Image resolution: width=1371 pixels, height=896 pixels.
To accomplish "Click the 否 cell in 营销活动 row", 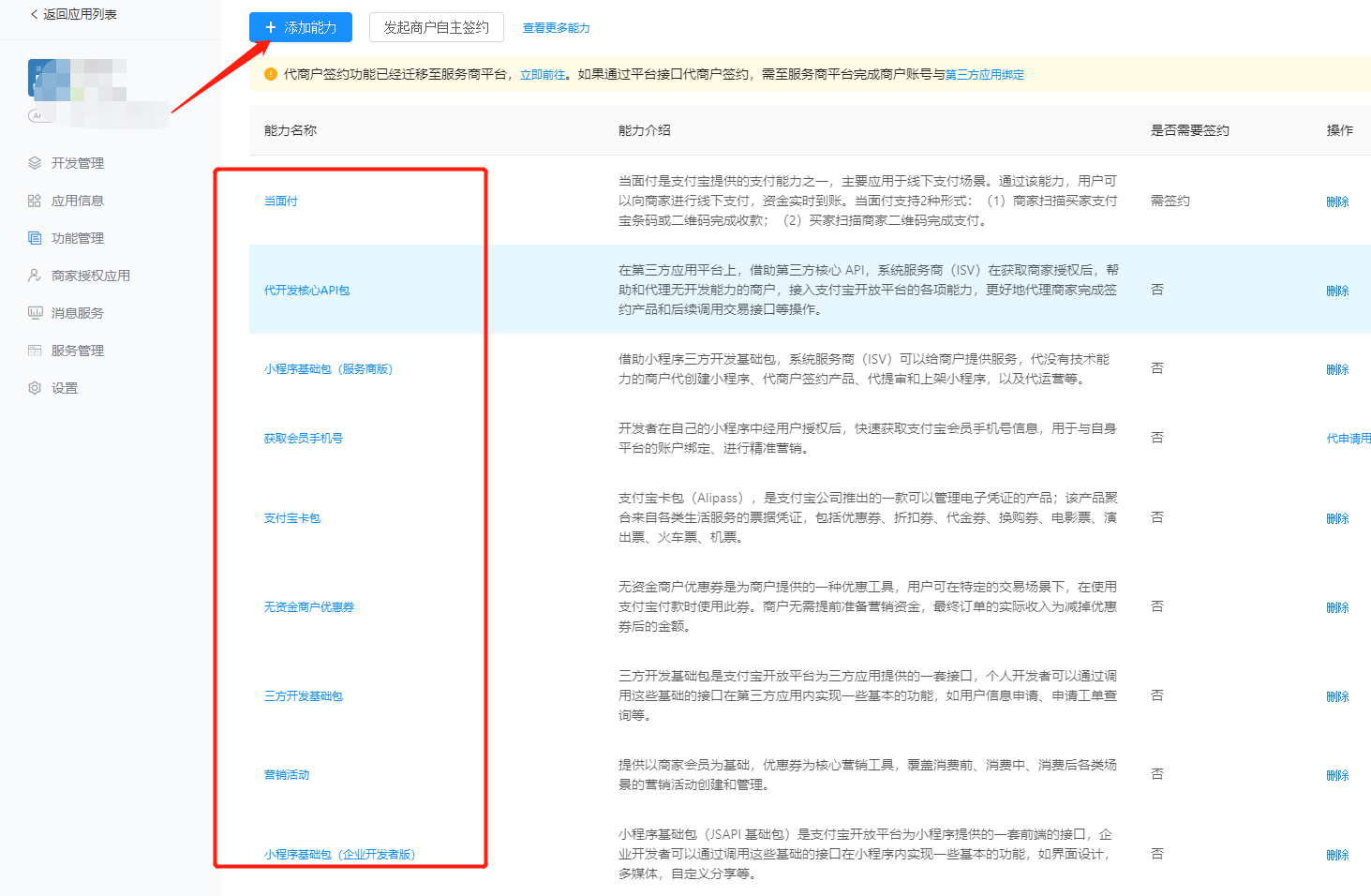I will [1157, 774].
